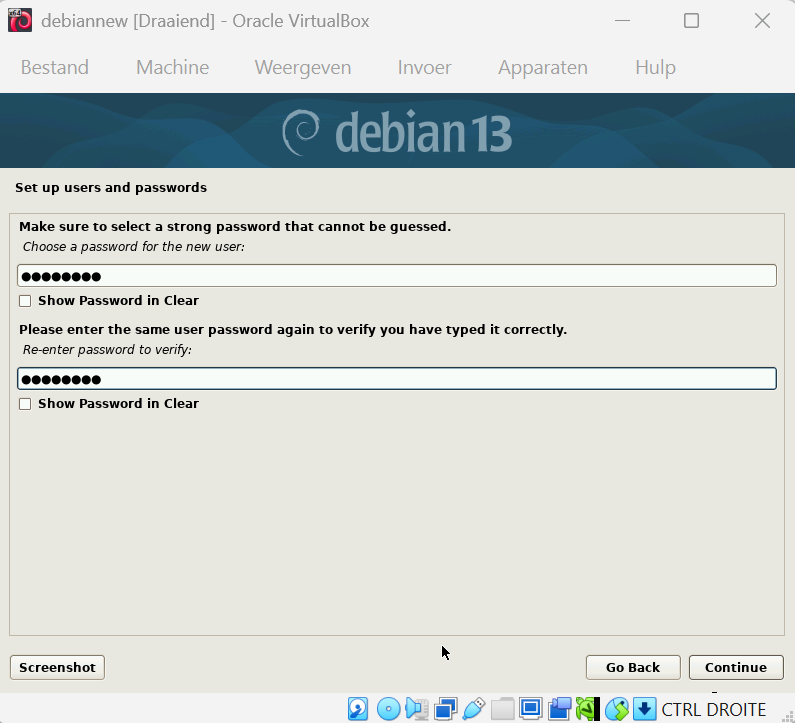Minimize the VirtualBox window
Image resolution: width=795 pixels, height=723 pixels.
click(x=622, y=21)
